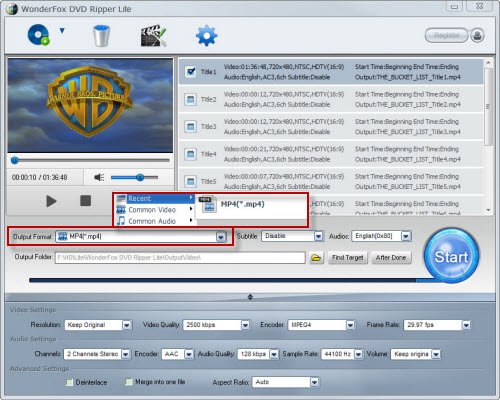Open the audio Encoder AAC dropdown
500x400 pixels.
189,354
